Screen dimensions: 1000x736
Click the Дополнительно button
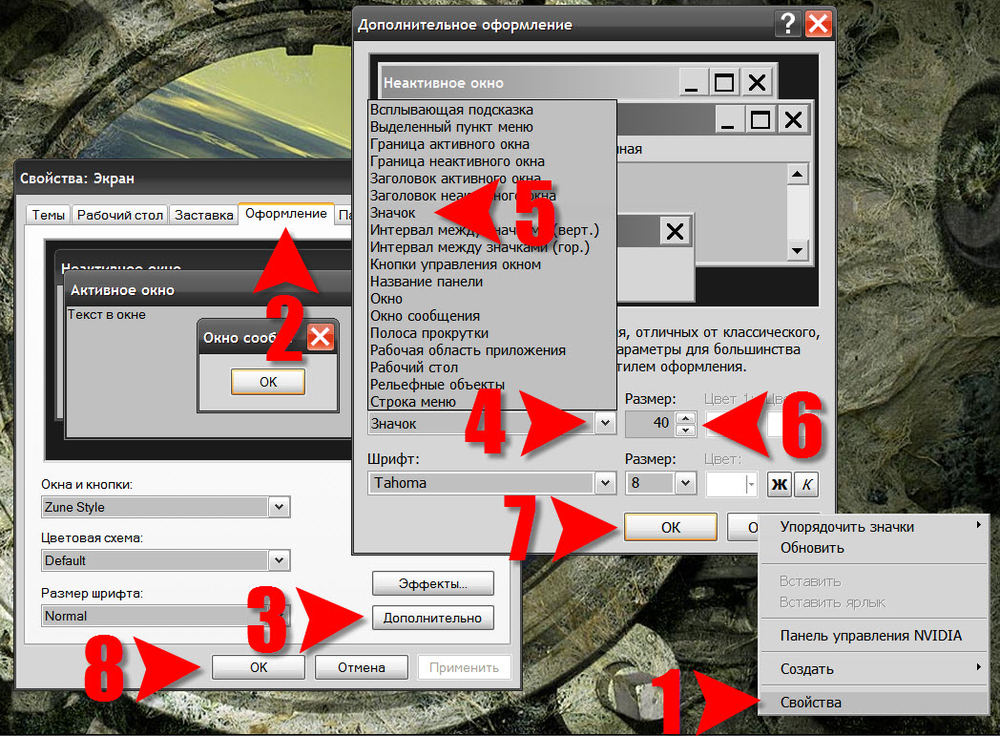click(x=432, y=617)
